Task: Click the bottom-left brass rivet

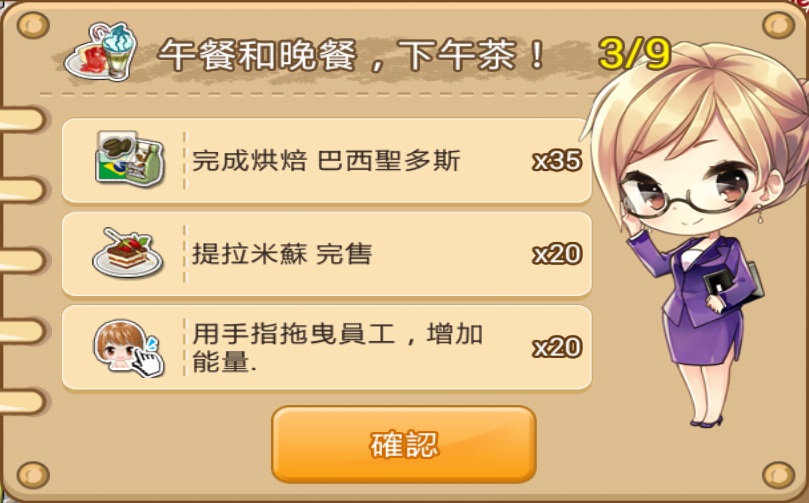Action: pyautogui.click(x=33, y=475)
